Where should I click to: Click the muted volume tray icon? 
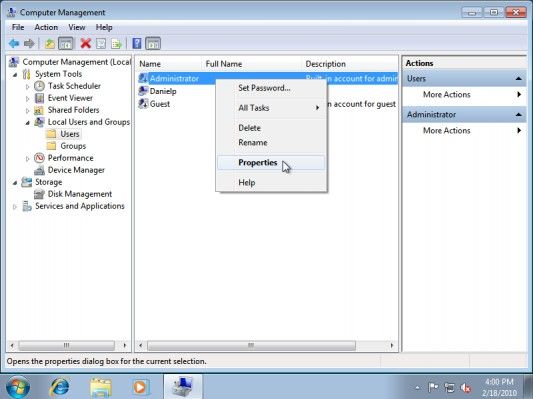click(466, 387)
